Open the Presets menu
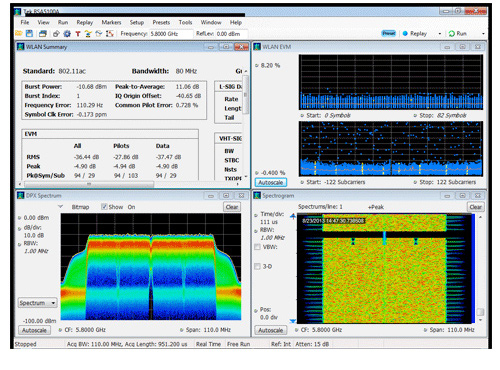 click(161, 22)
